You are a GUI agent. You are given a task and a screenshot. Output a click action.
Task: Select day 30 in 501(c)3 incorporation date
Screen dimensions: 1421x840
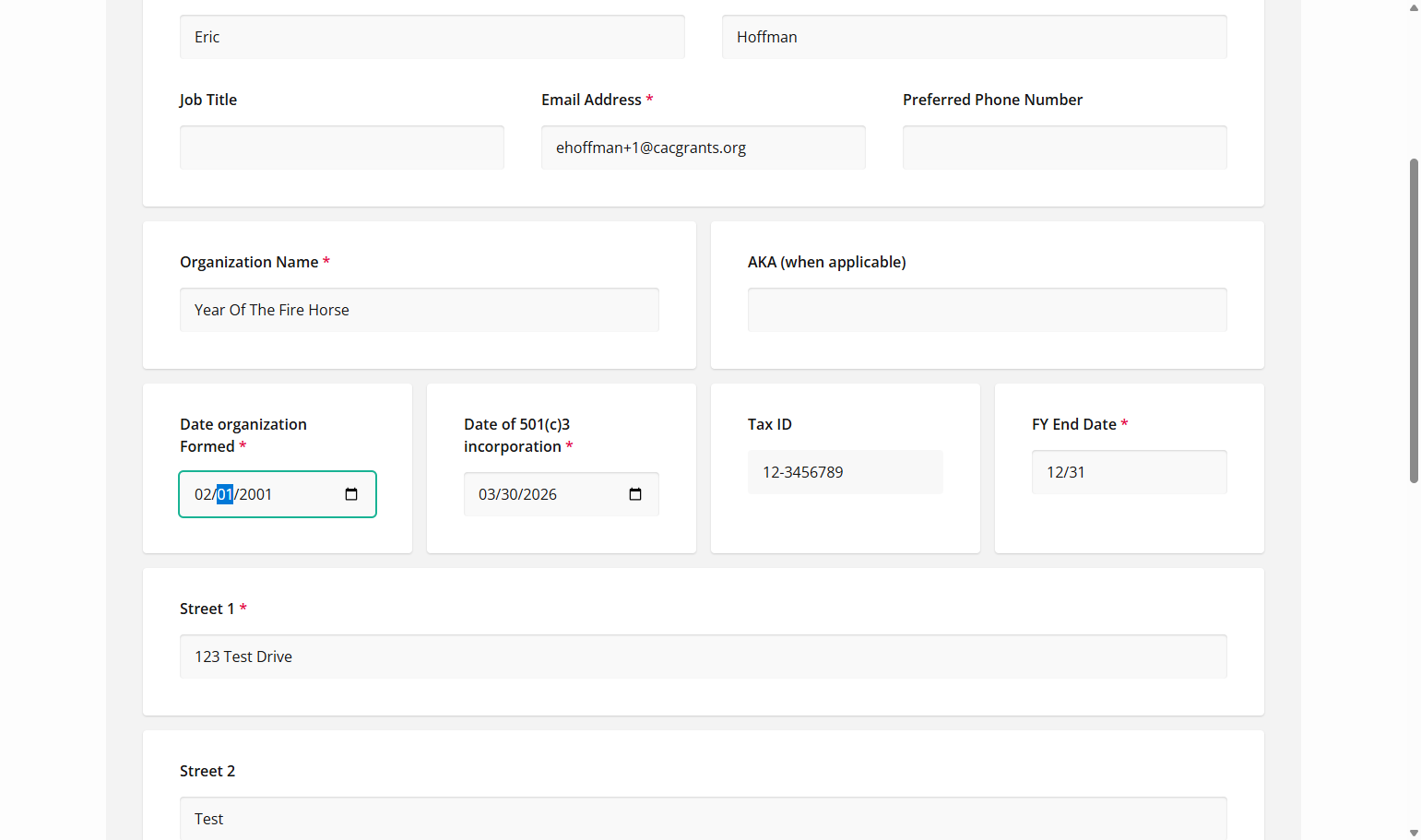509,494
